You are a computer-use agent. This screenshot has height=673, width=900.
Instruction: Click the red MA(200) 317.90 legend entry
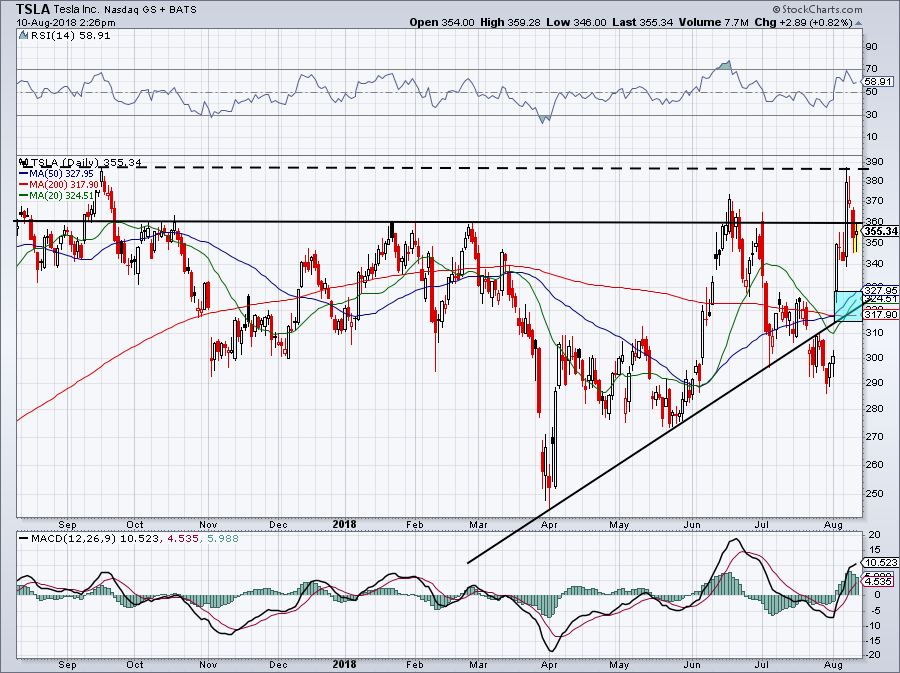59,185
